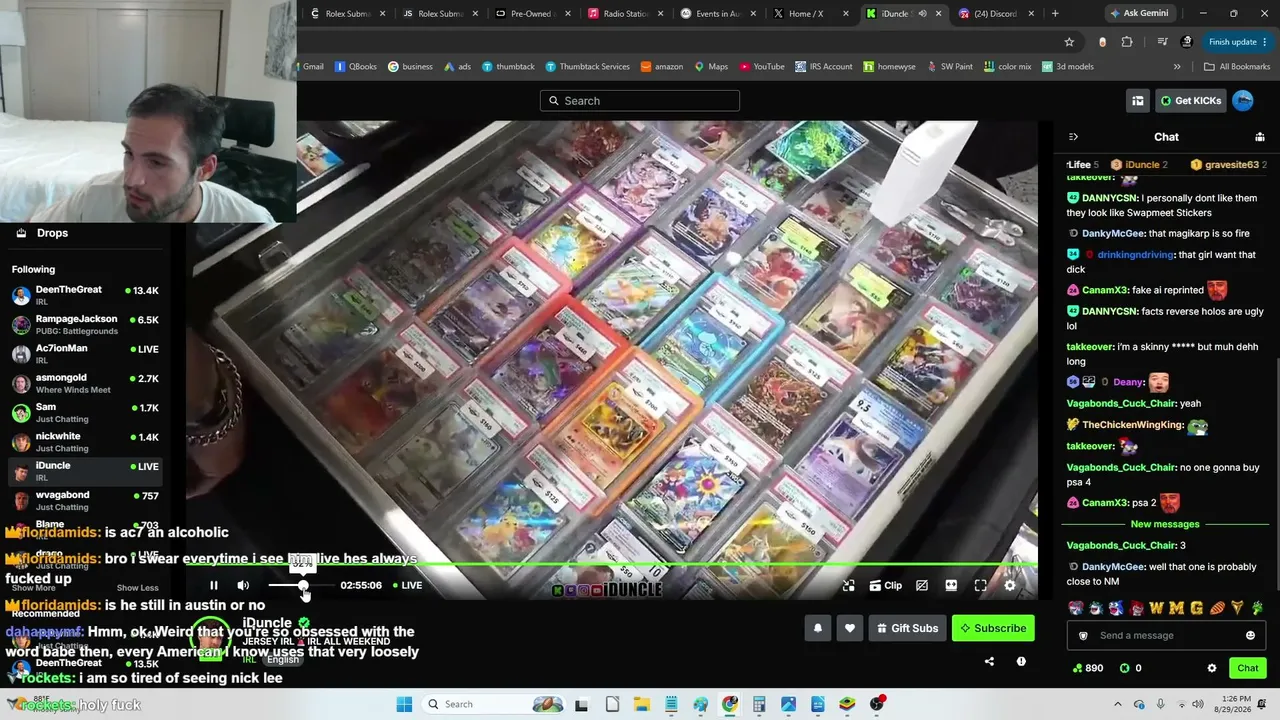Open the Clip creation tool
Image resolution: width=1280 pixels, height=720 pixels.
pyautogui.click(x=885, y=586)
